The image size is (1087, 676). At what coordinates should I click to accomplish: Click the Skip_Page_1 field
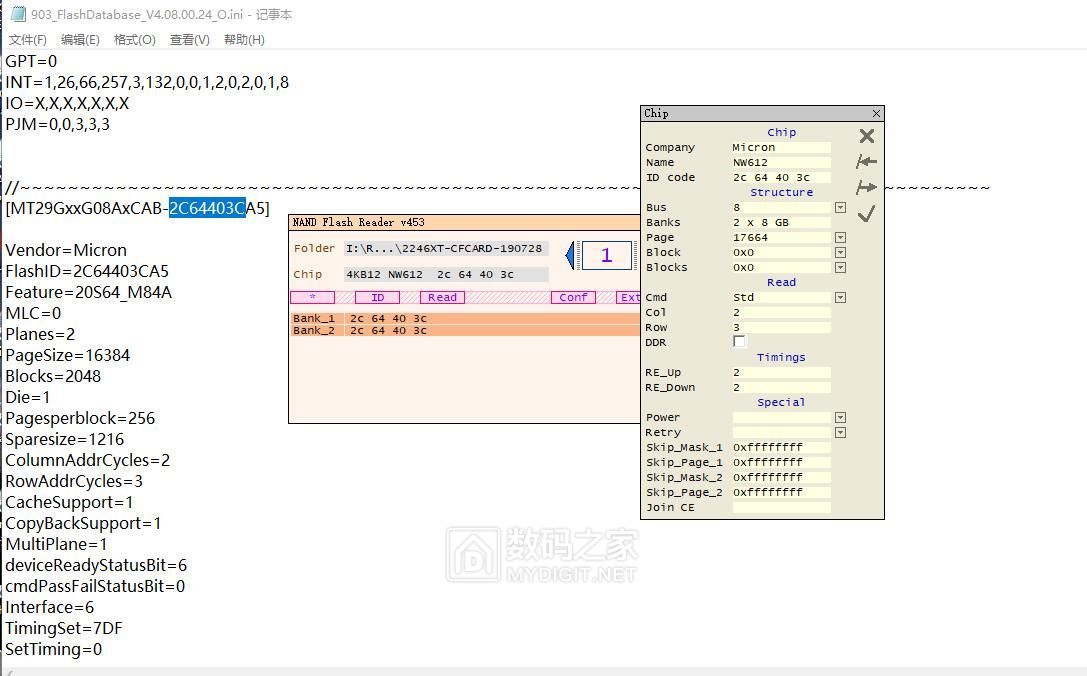tap(781, 462)
